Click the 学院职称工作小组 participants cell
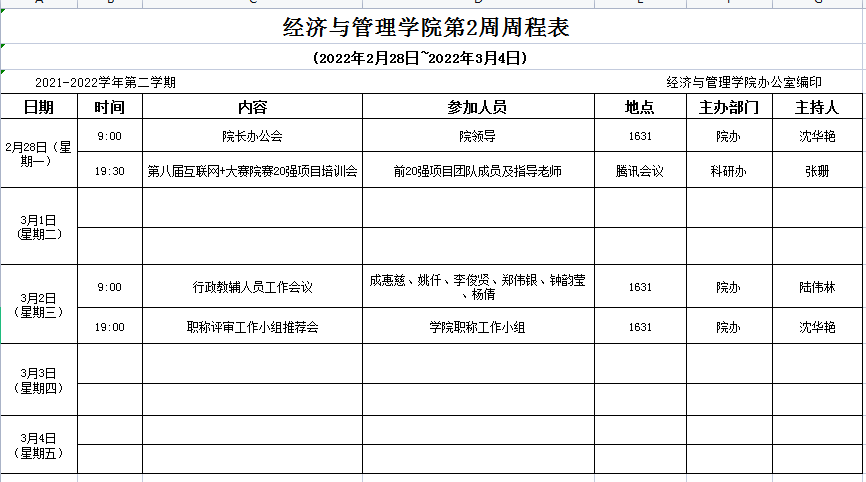 click(x=478, y=327)
